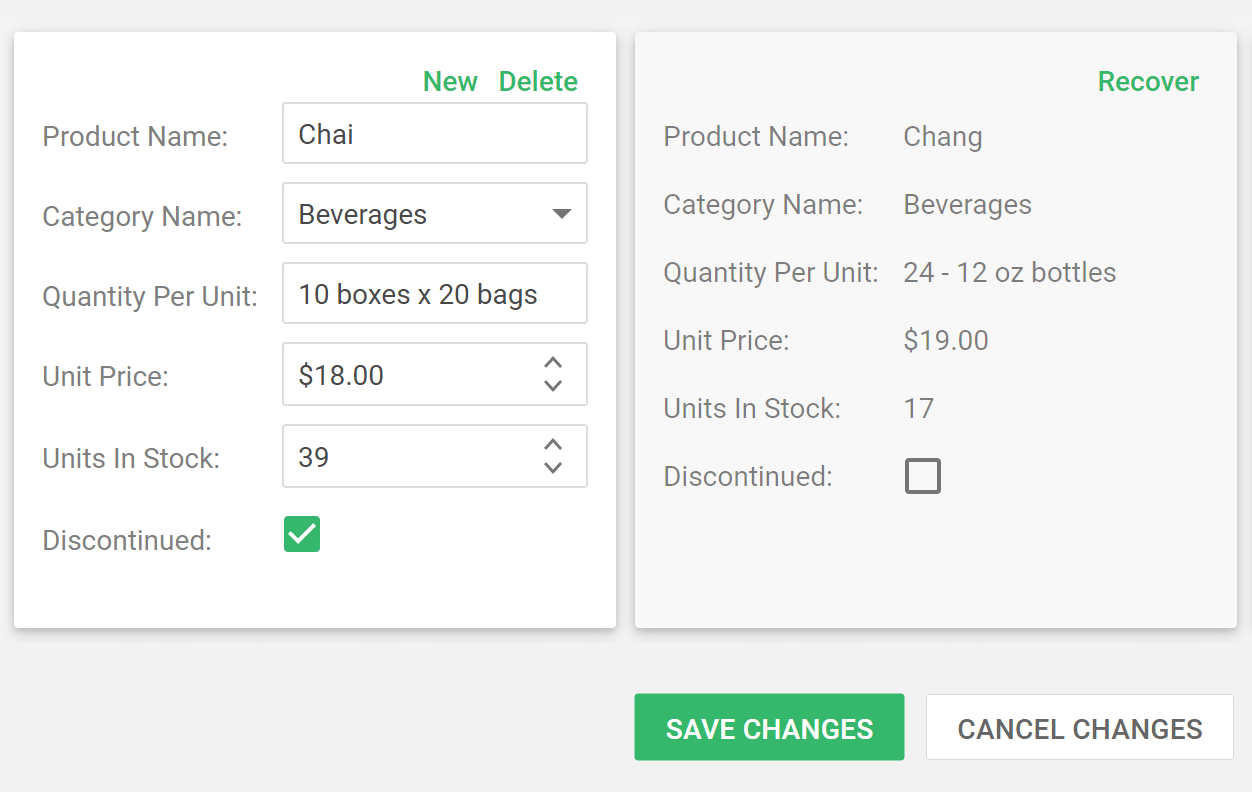Recover the deleted Chang product

tap(1148, 82)
